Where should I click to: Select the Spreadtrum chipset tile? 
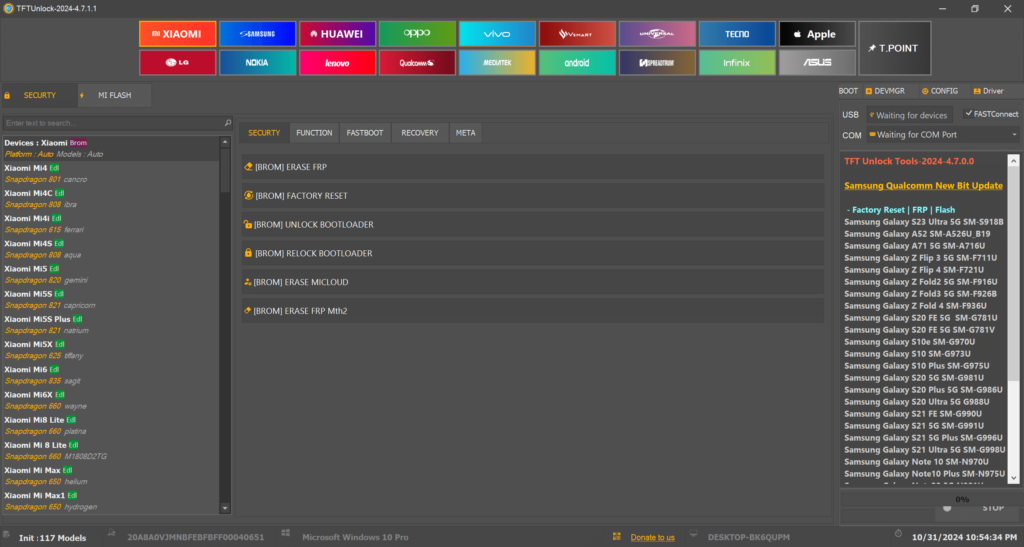click(657, 63)
